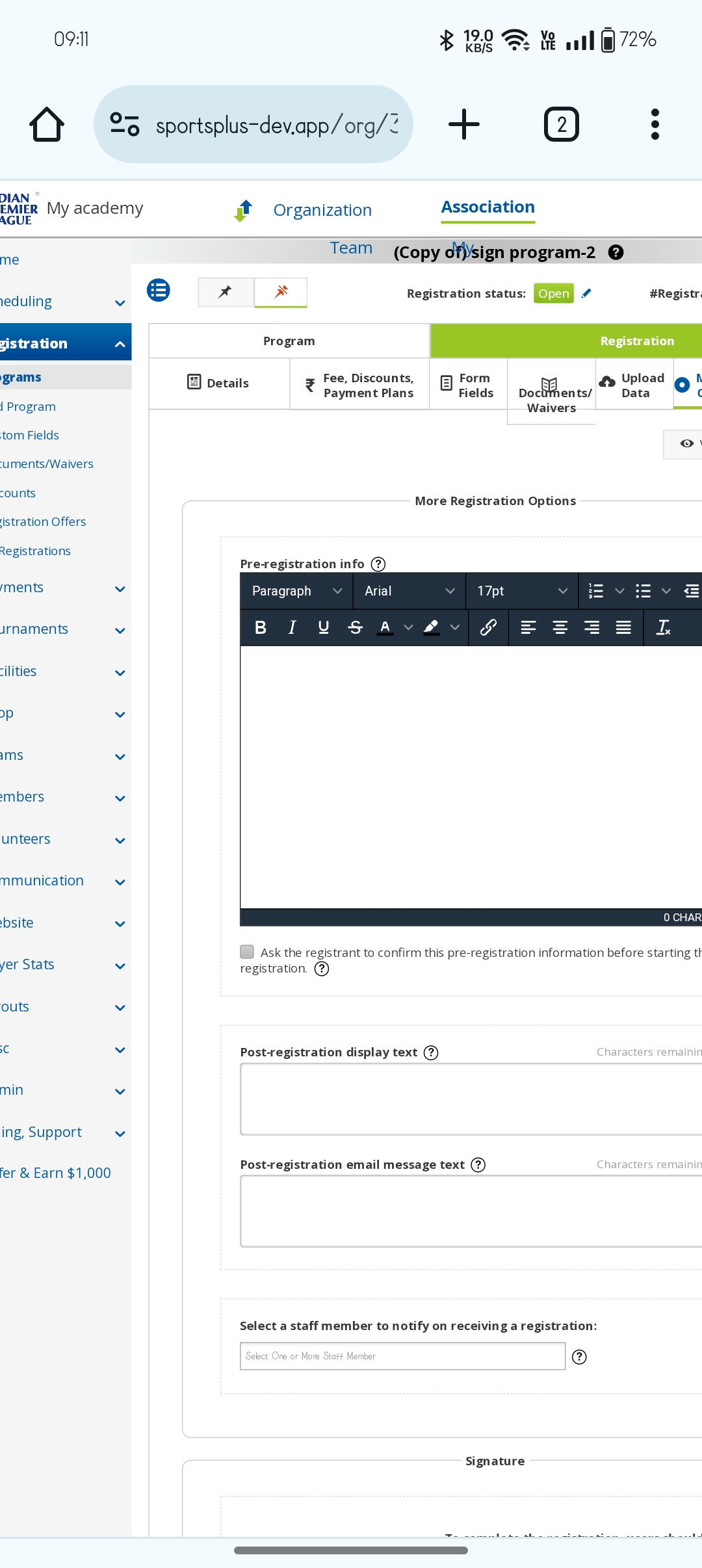Open the Form Fields tab

tap(468, 385)
